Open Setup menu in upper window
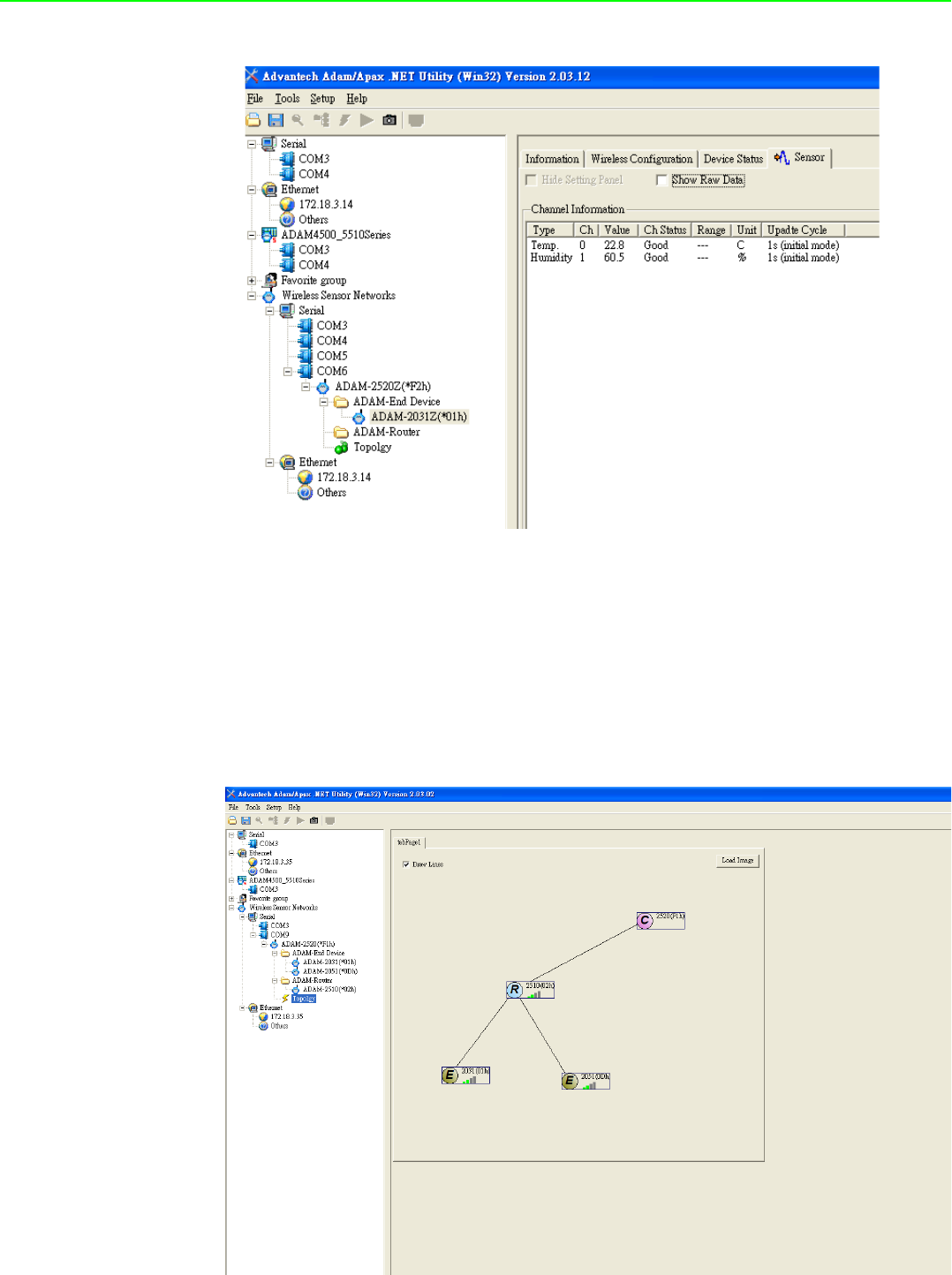The width and height of the screenshot is (952, 1275). click(x=322, y=99)
